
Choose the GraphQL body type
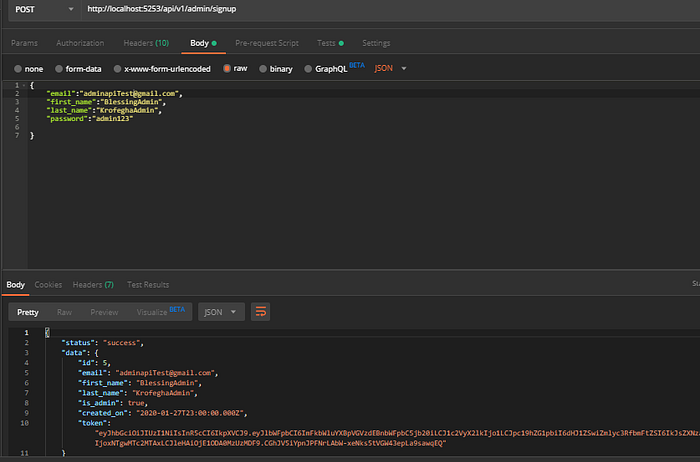pyautogui.click(x=308, y=69)
